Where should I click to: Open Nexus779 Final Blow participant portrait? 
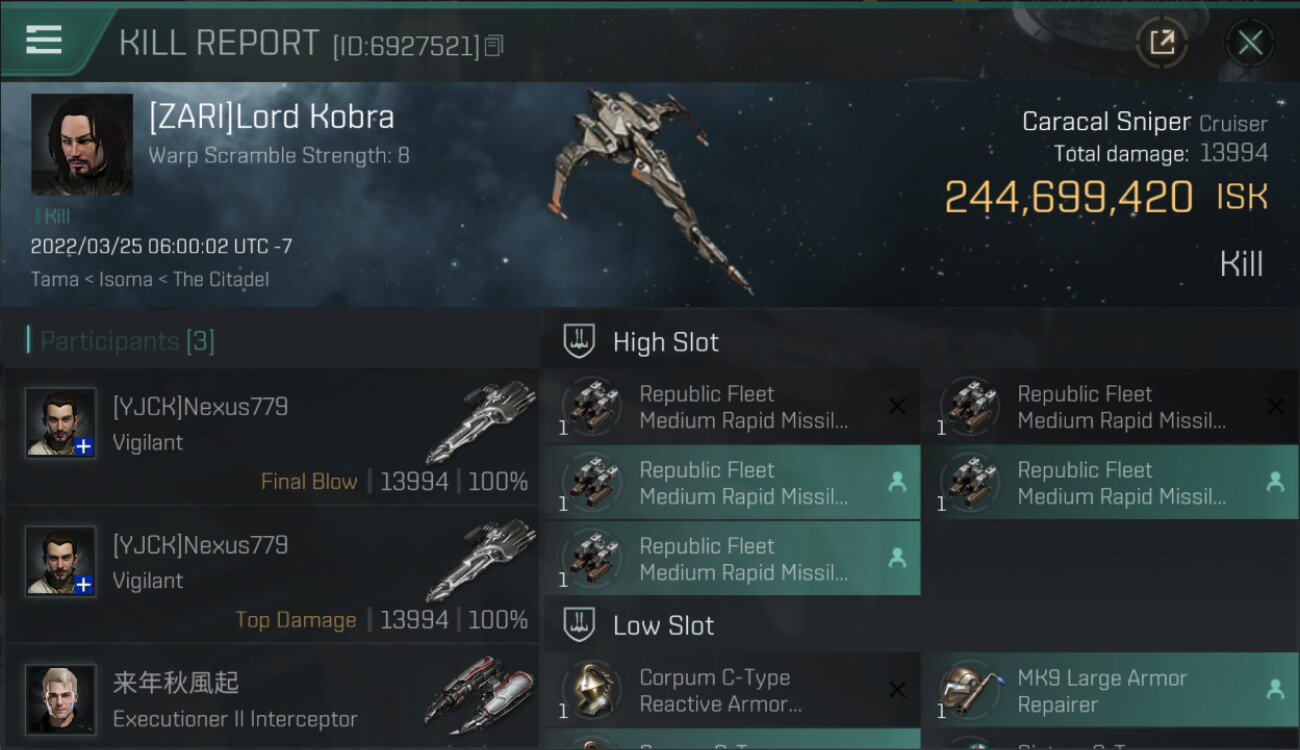click(61, 423)
